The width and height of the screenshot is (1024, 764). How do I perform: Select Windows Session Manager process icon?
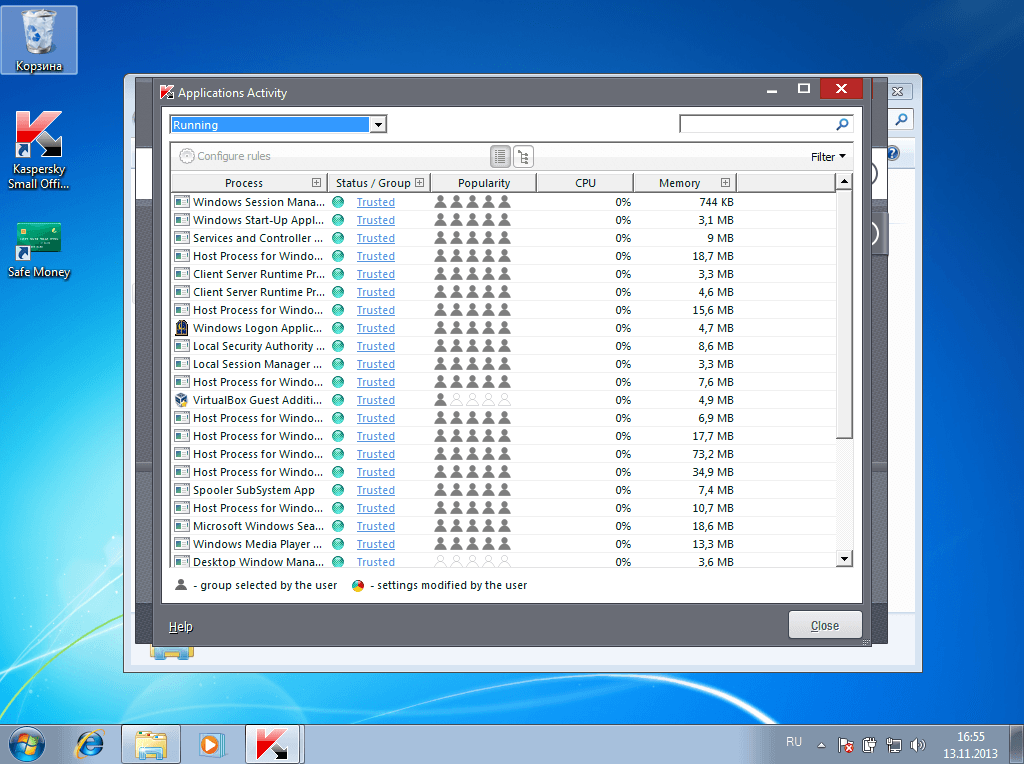pyautogui.click(x=182, y=202)
